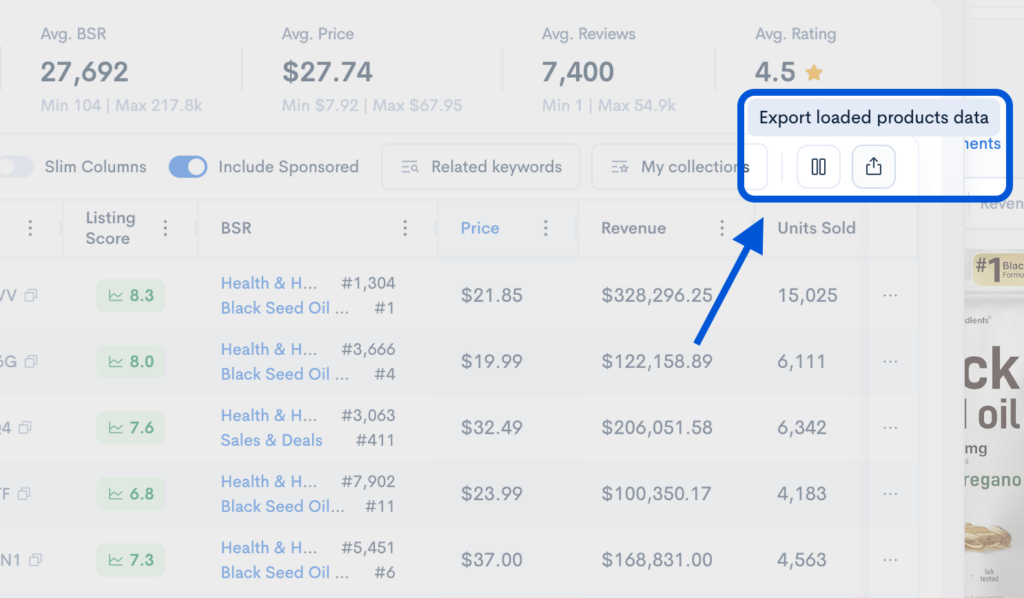Click trend chart icon in score badge 6.8

pyautogui.click(x=117, y=494)
